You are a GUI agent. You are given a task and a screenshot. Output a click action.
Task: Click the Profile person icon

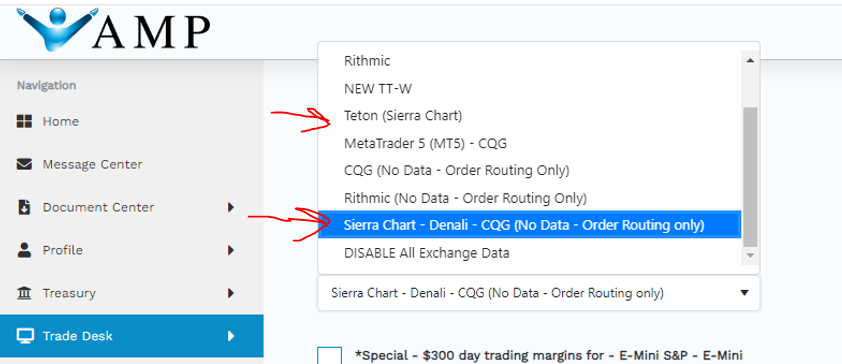(24, 250)
